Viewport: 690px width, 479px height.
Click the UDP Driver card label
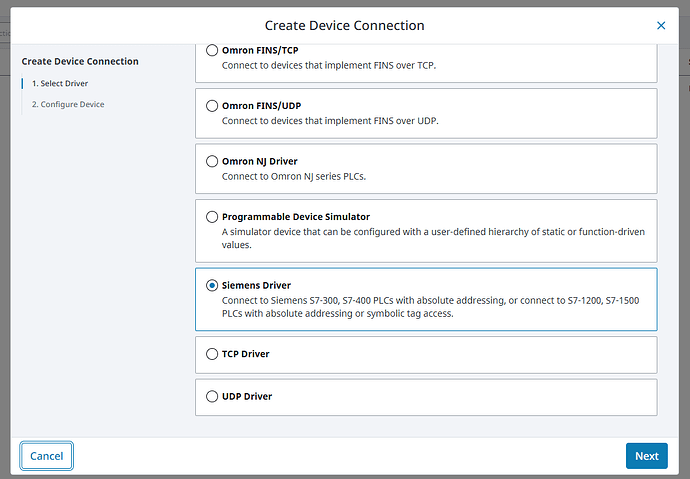[x=246, y=396]
